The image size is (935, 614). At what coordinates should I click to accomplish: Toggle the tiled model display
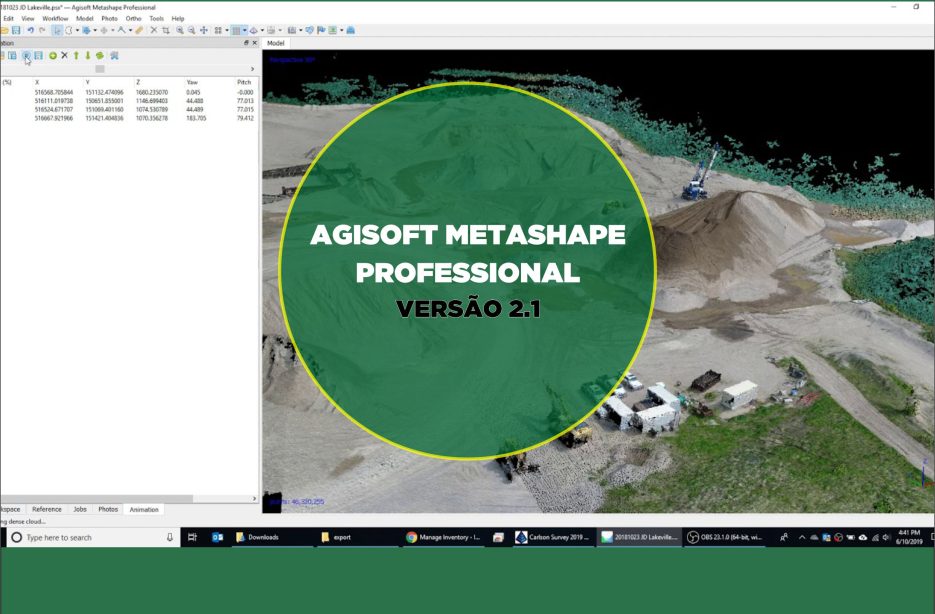[271, 30]
